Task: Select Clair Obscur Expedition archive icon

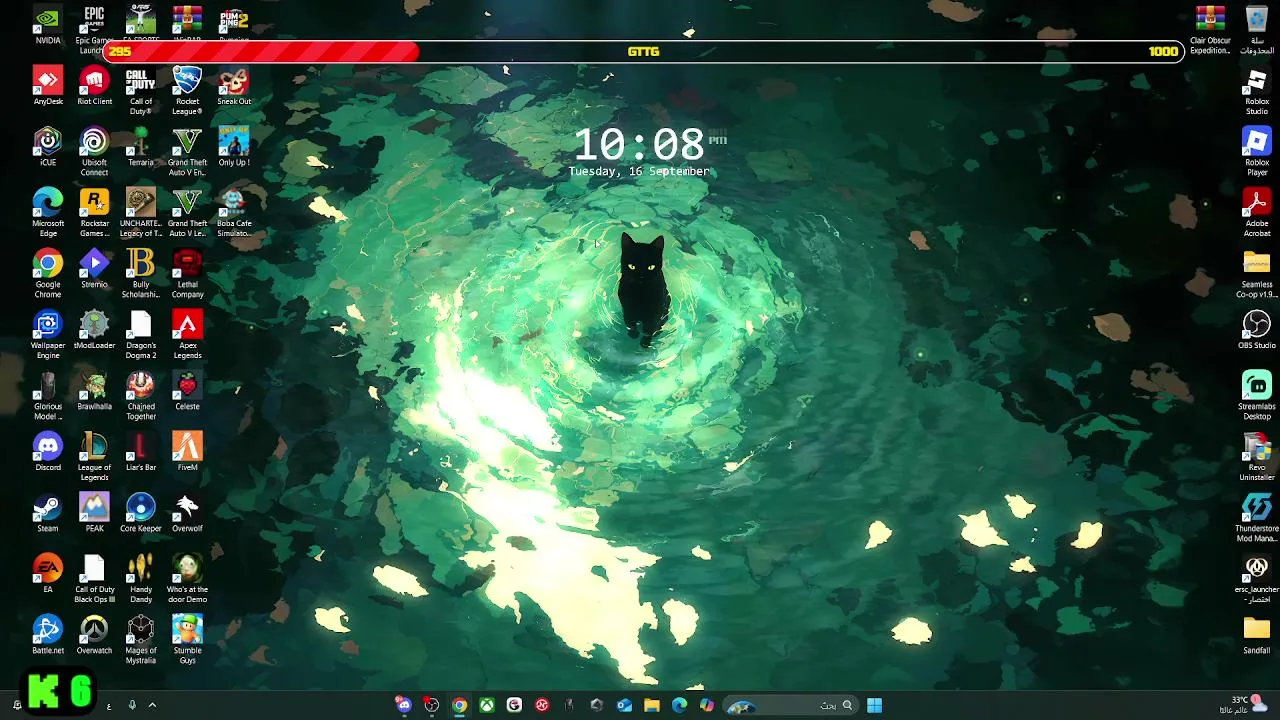Action: tap(1210, 30)
